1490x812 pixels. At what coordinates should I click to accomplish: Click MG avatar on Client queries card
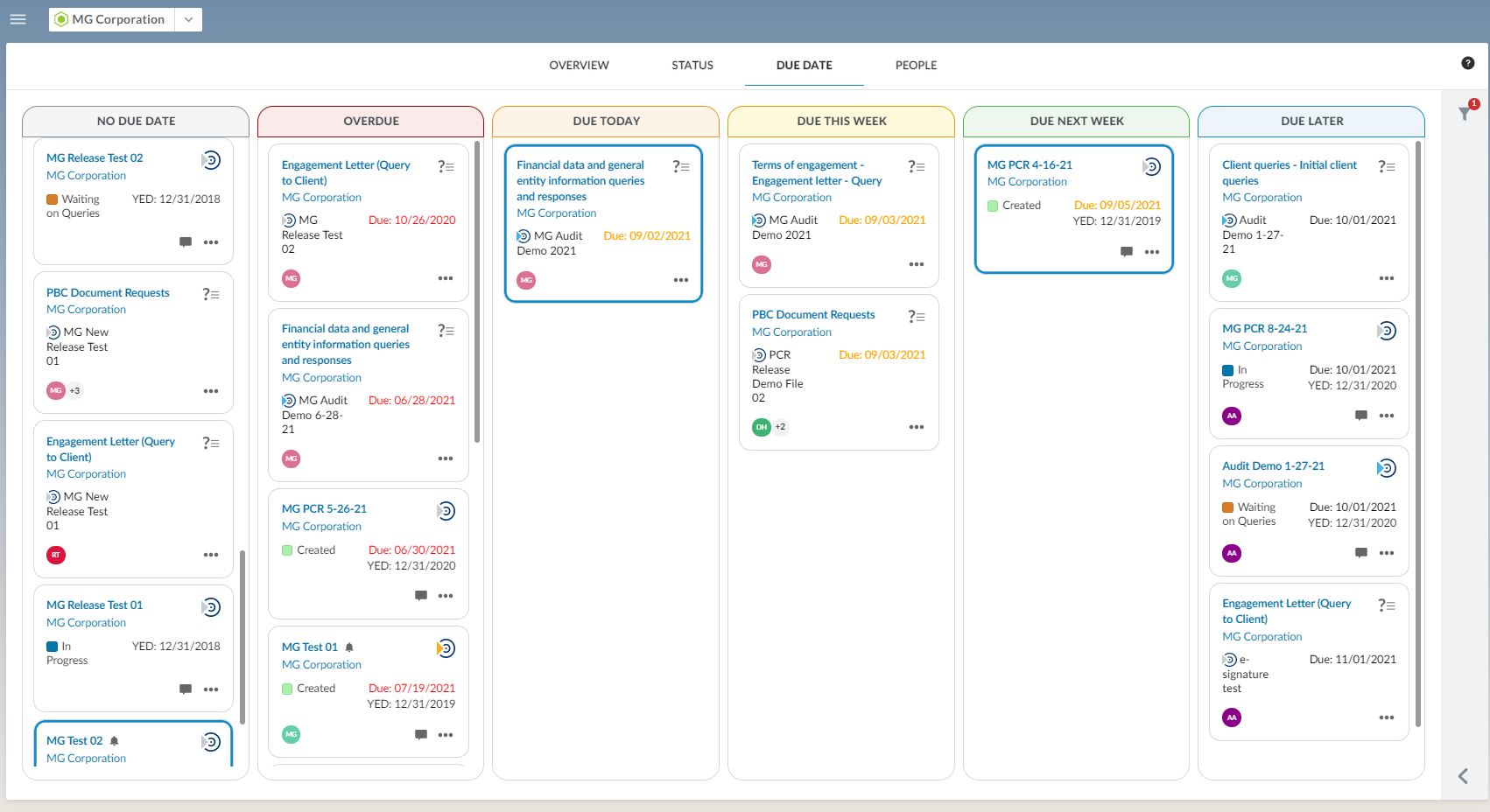(x=1232, y=278)
